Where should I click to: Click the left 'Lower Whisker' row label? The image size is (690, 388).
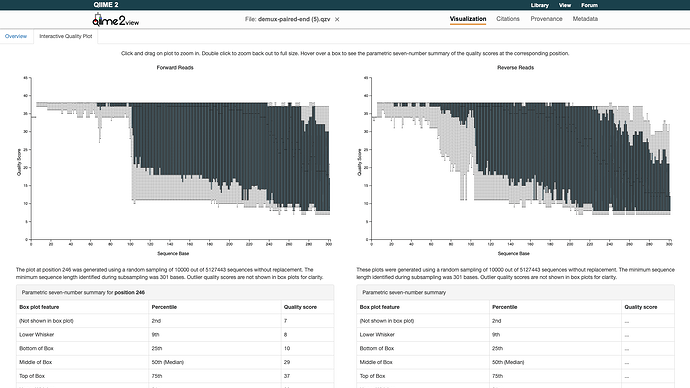click(37, 335)
